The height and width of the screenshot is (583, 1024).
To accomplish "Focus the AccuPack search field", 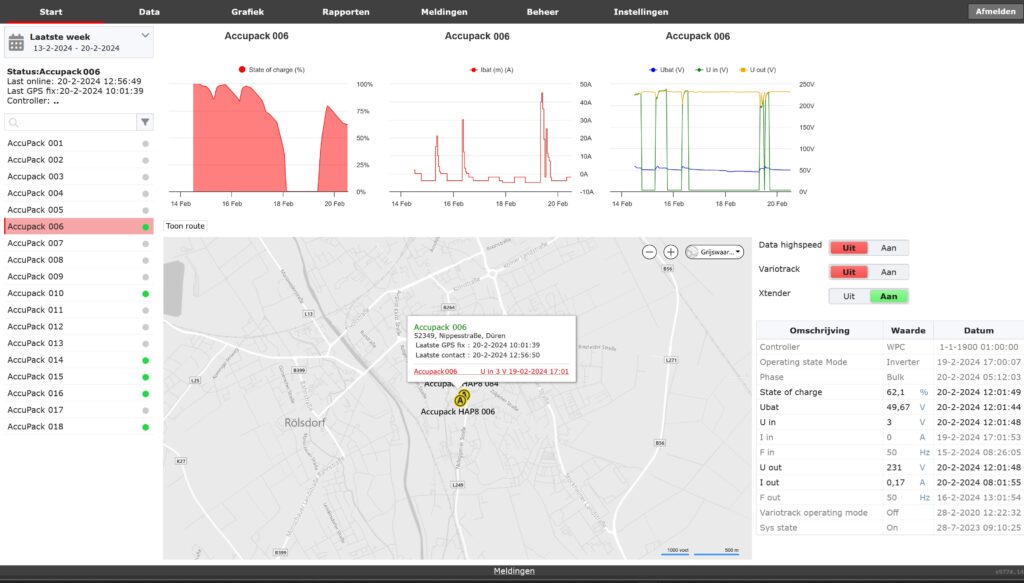I will [x=72, y=122].
